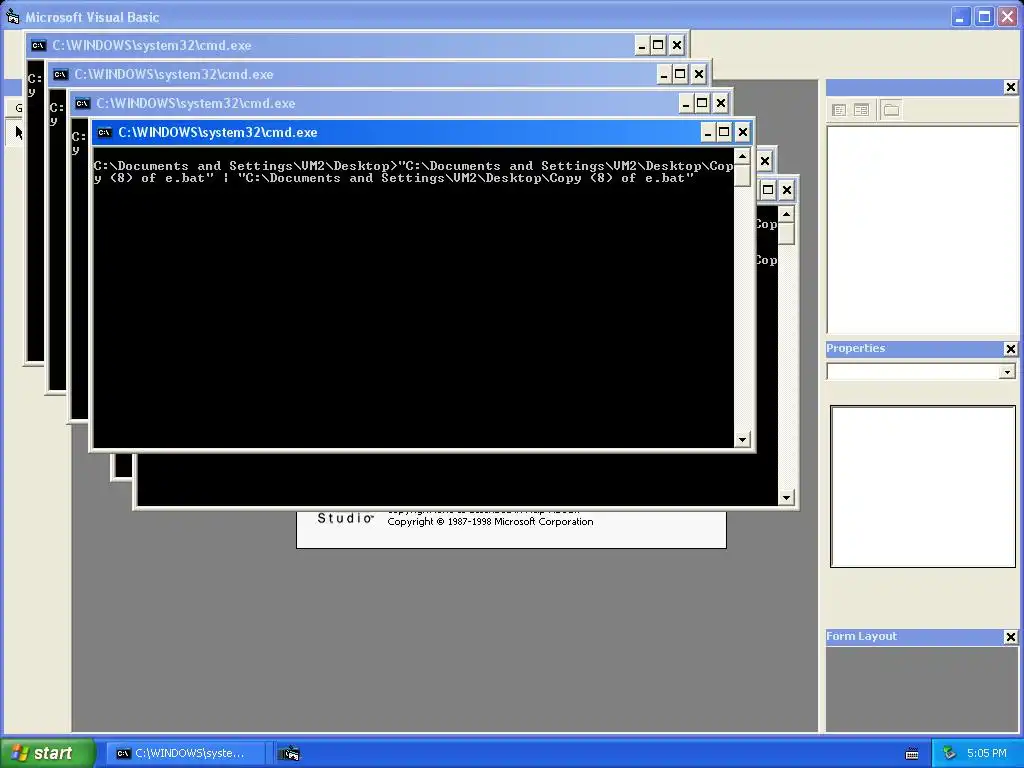
Task: Click the Form Layout panel title
Action: point(861,636)
